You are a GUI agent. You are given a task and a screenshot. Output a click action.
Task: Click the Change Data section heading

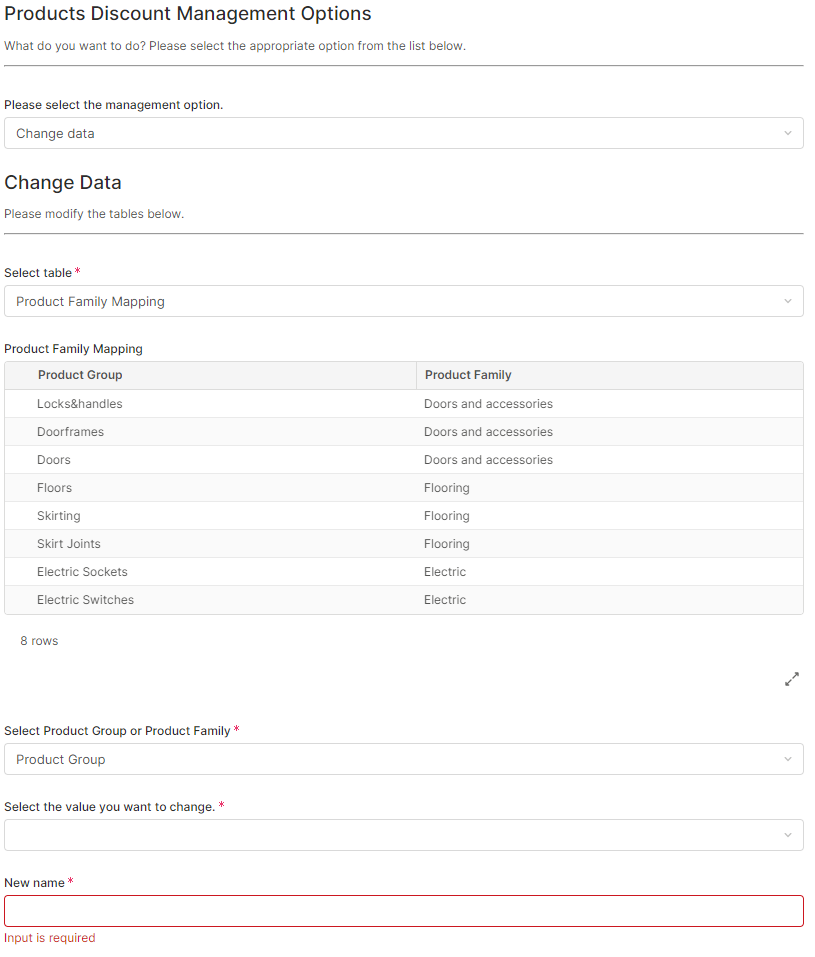(x=63, y=182)
